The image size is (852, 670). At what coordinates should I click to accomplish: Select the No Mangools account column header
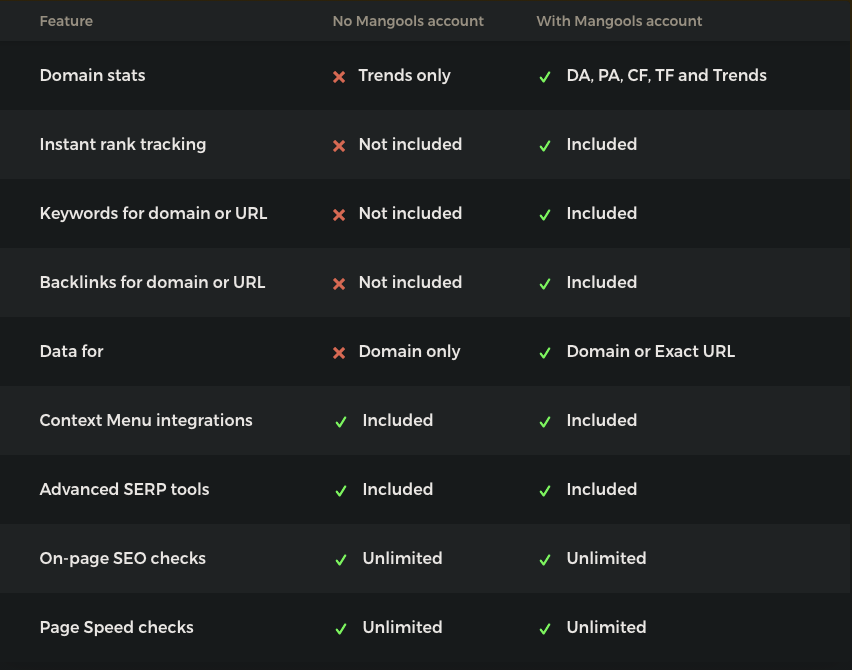pyautogui.click(x=408, y=21)
